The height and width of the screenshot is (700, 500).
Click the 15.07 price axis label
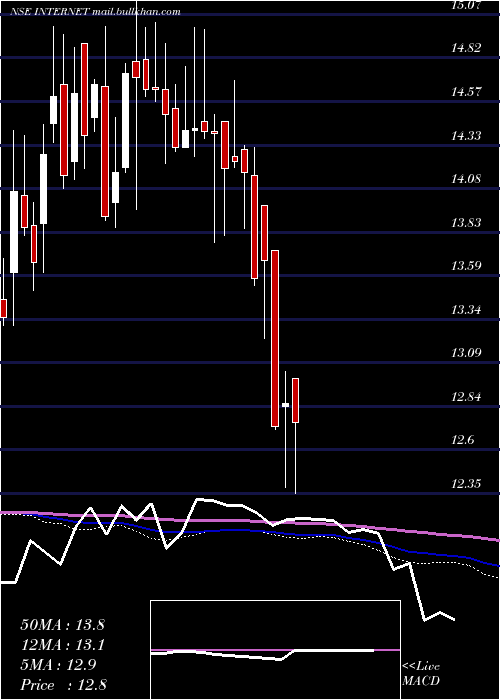pos(466,5)
